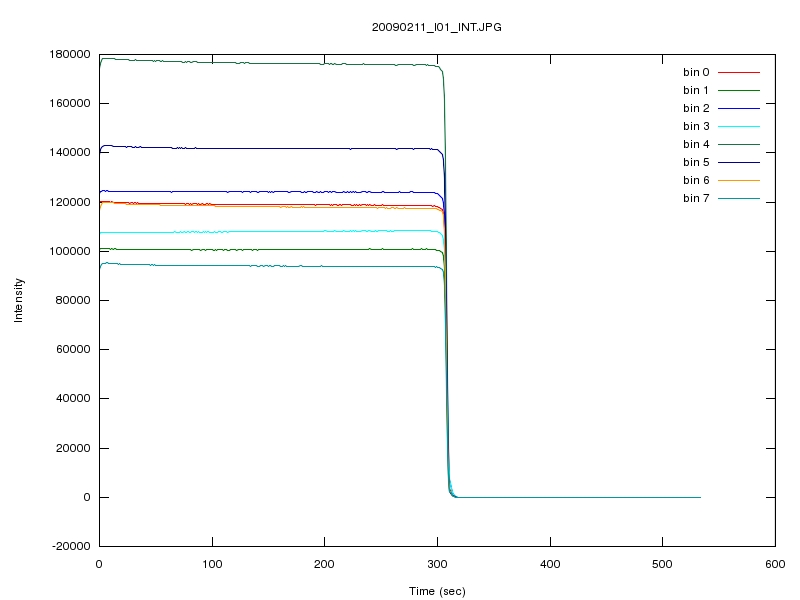Click the 400 x-axis tick label
The width and height of the screenshot is (800, 600).
pyautogui.click(x=550, y=564)
